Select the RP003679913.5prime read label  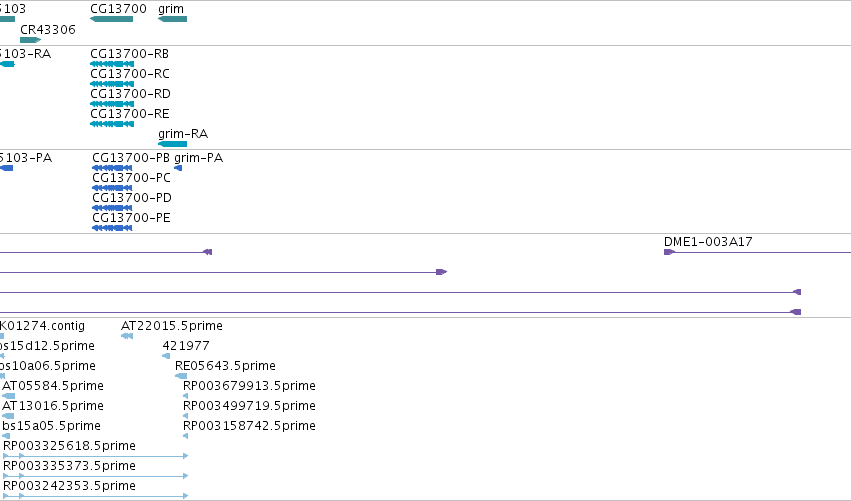point(249,386)
